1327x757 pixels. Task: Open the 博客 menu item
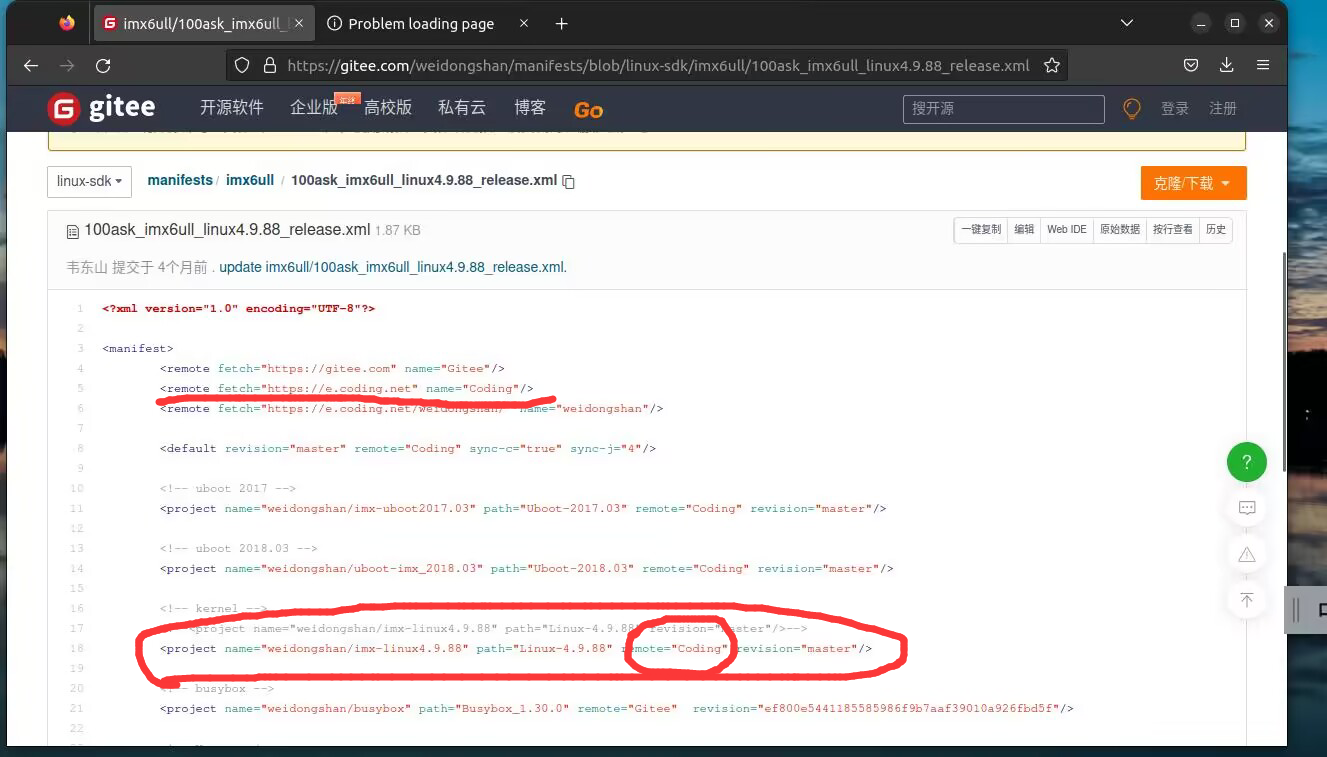tap(530, 108)
